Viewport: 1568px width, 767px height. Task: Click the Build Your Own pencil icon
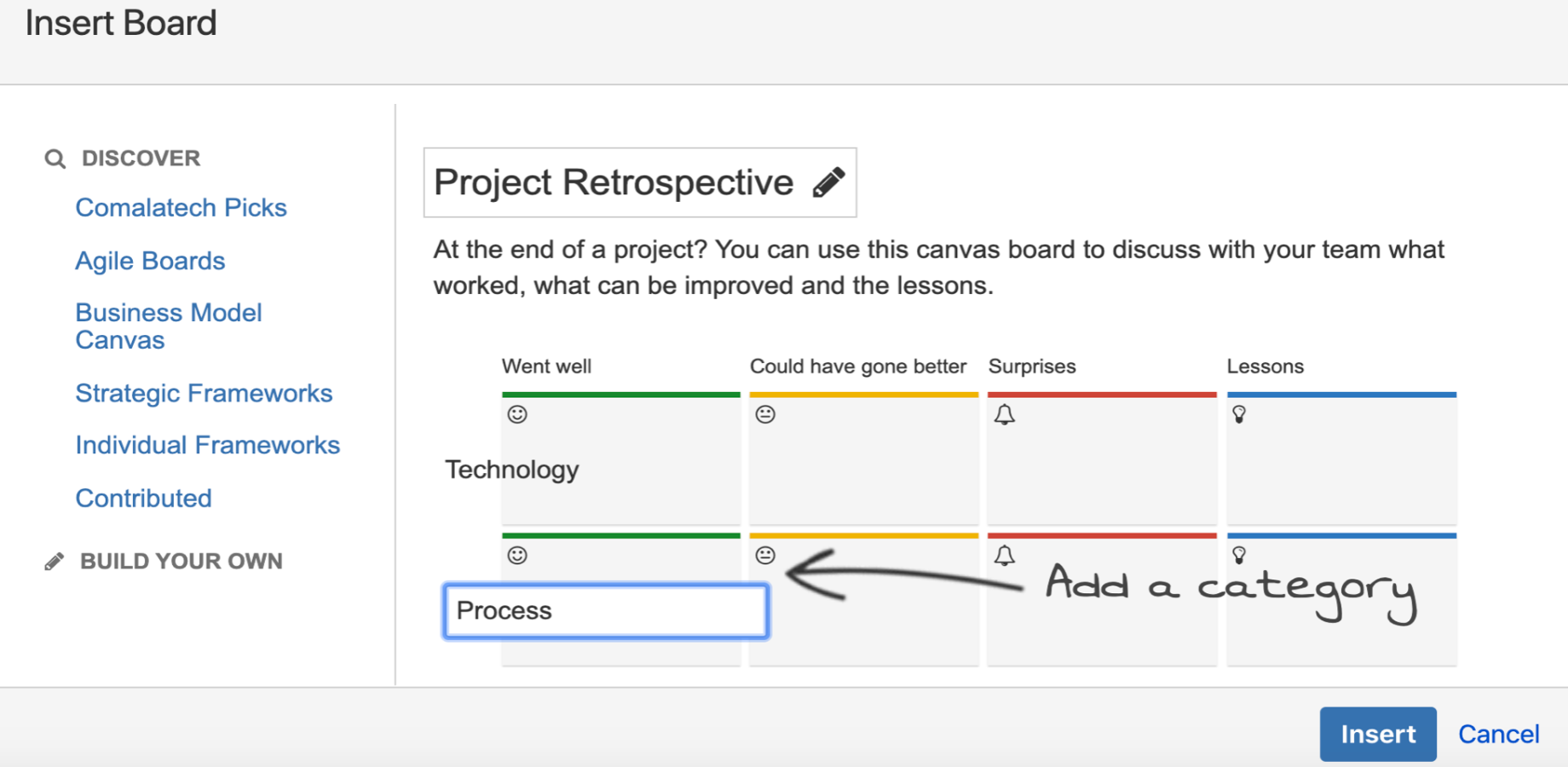54,562
